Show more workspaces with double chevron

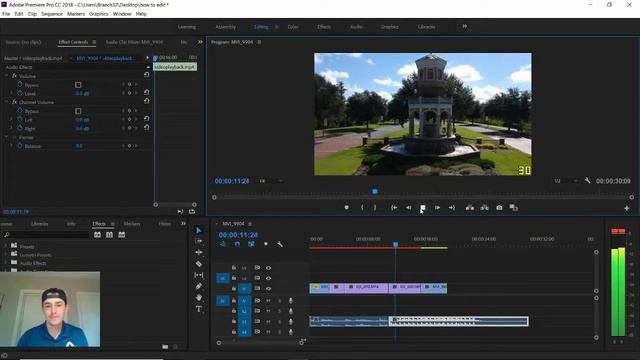click(464, 27)
